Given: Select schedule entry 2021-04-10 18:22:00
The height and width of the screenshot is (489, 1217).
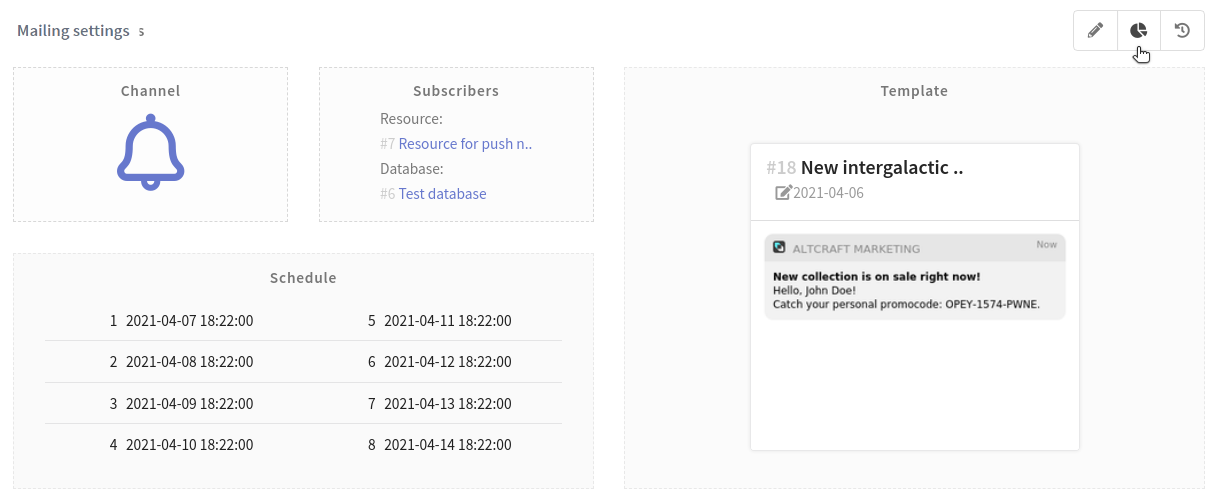Looking at the screenshot, I should tap(189, 445).
